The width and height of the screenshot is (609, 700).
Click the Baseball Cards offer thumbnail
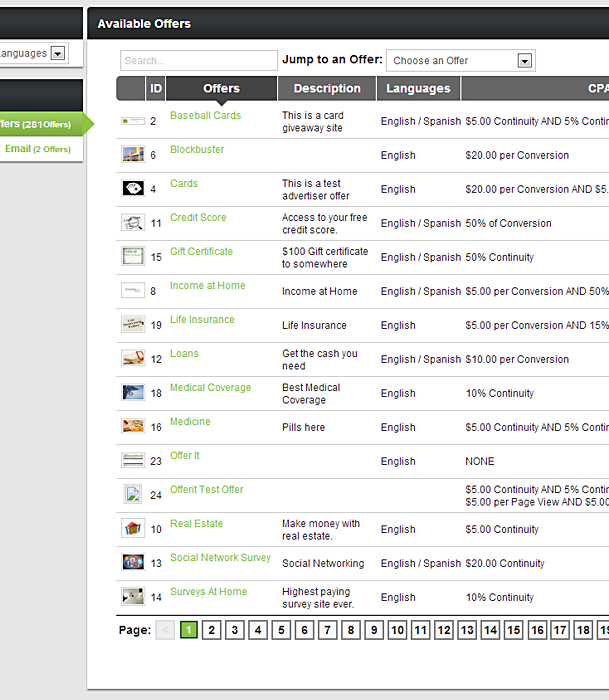coord(132,121)
